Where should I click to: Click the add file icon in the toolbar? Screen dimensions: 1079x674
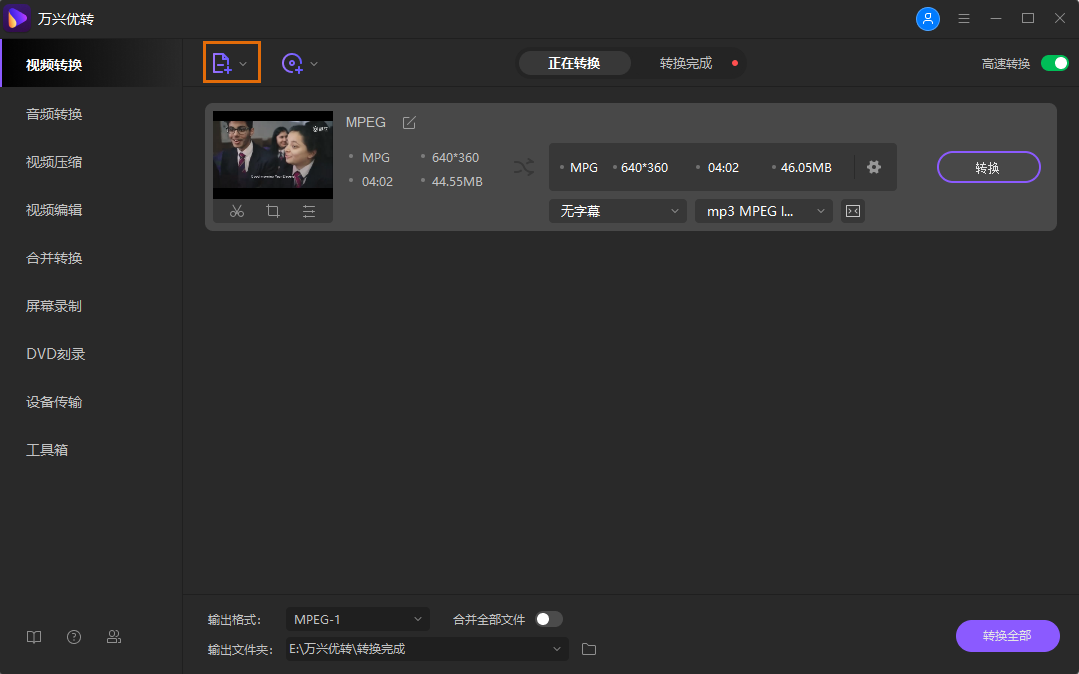coord(225,62)
